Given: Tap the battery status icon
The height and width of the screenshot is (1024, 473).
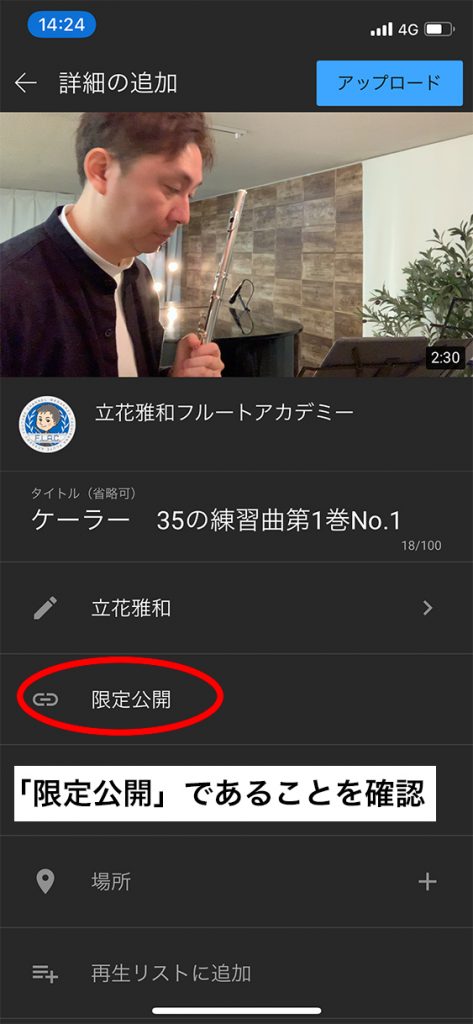Looking at the screenshot, I should pyautogui.click(x=438, y=29).
